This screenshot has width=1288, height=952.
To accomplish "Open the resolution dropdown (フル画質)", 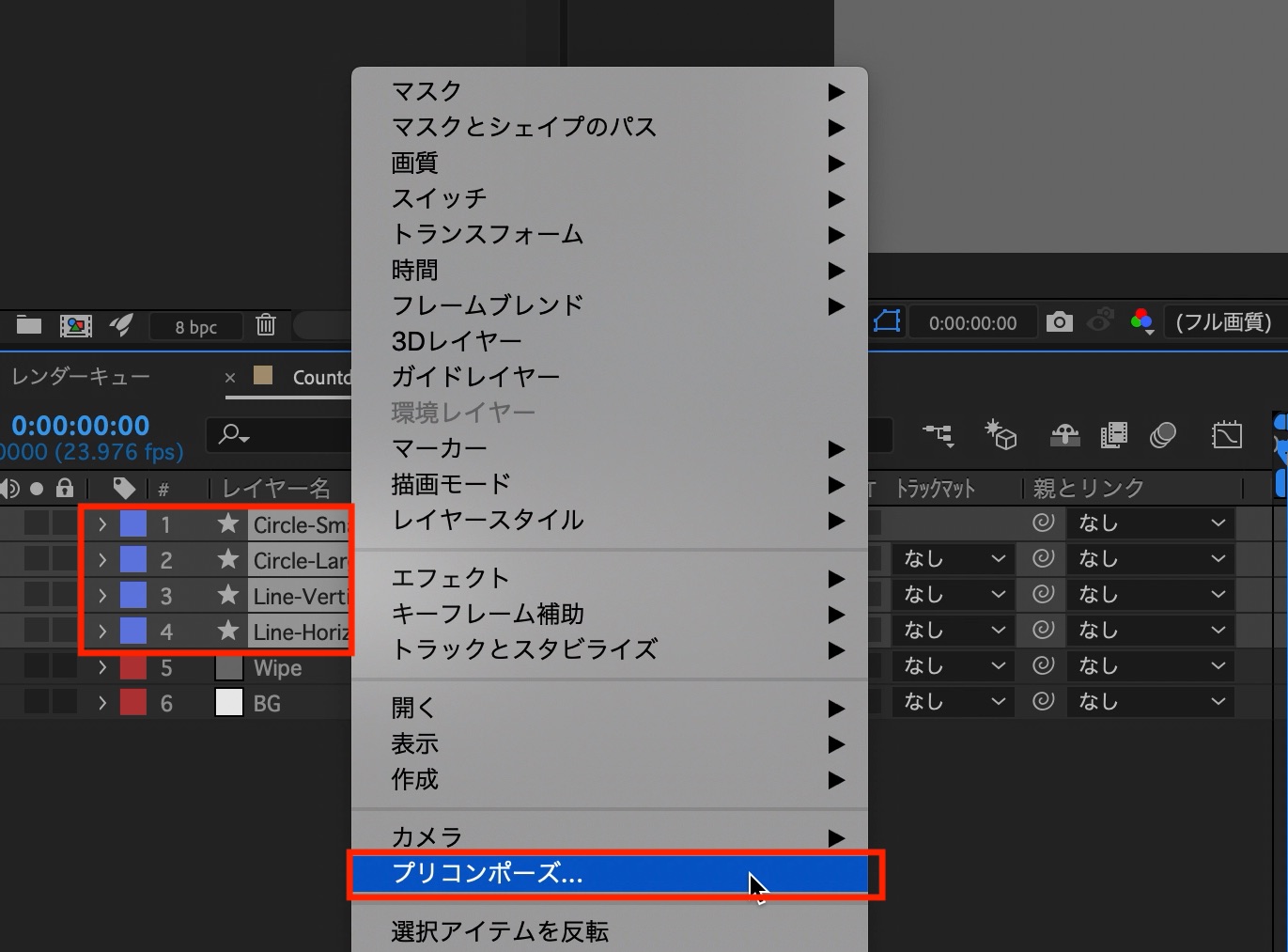I will point(1223,322).
